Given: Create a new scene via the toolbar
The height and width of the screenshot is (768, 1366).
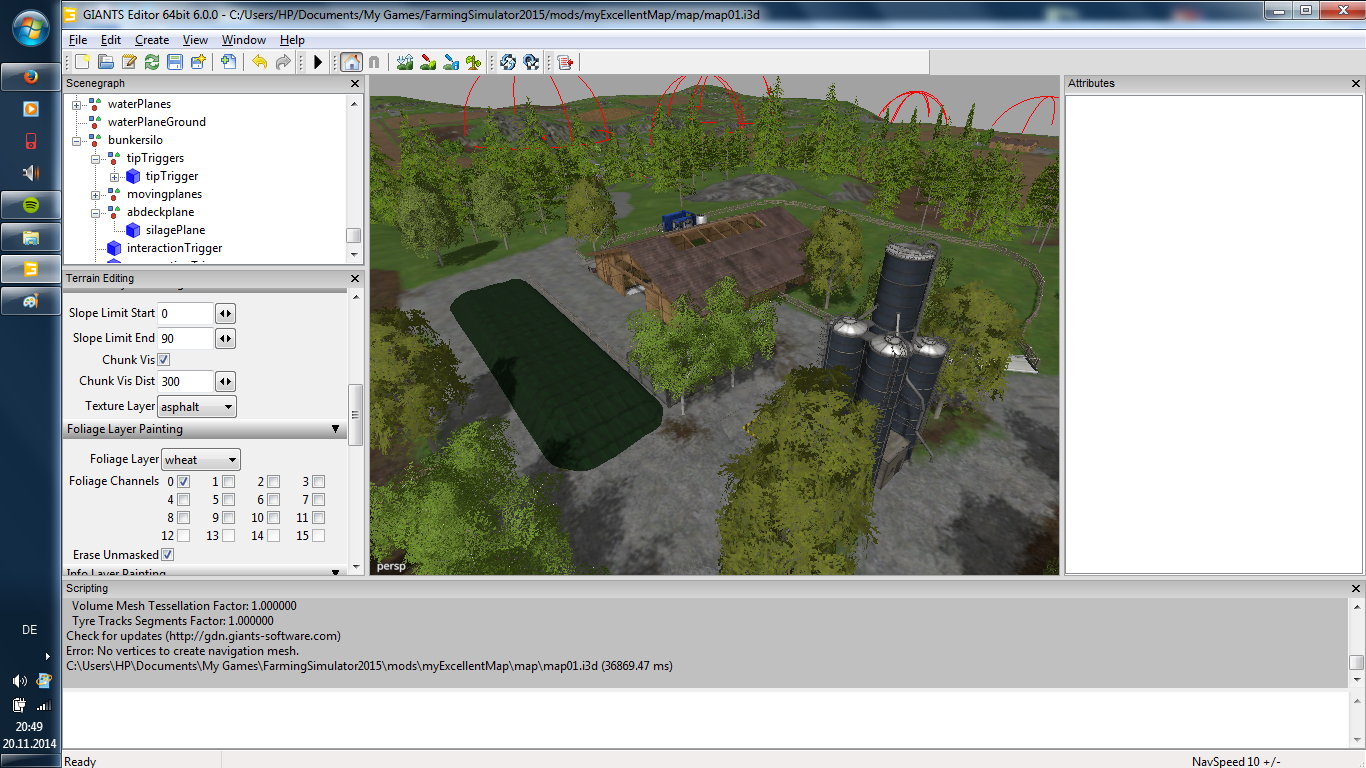Looking at the screenshot, I should [x=83, y=62].
